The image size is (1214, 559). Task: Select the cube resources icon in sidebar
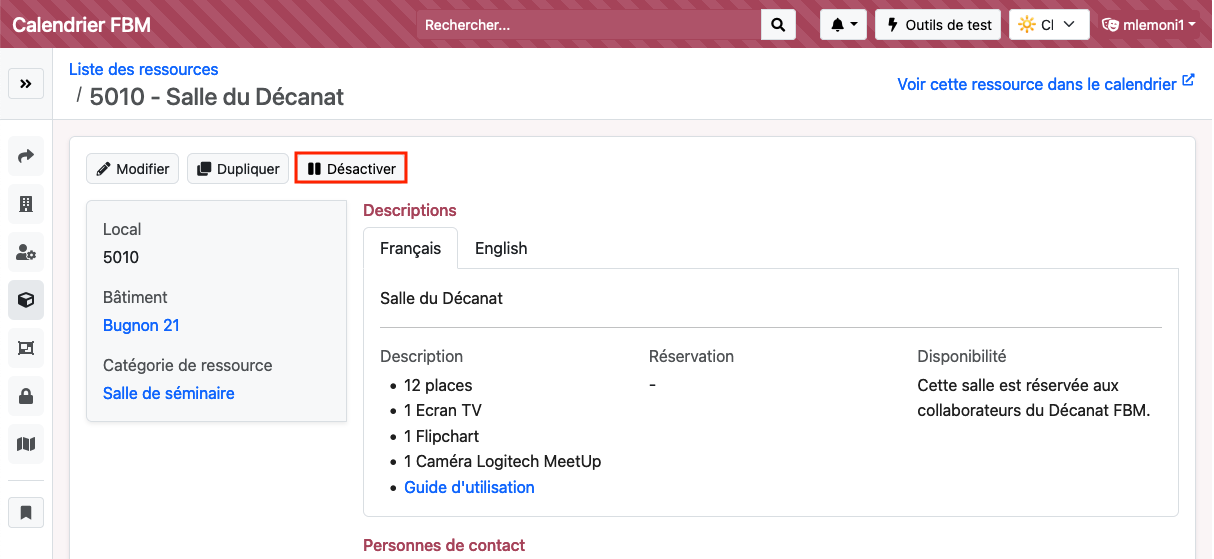[26, 300]
